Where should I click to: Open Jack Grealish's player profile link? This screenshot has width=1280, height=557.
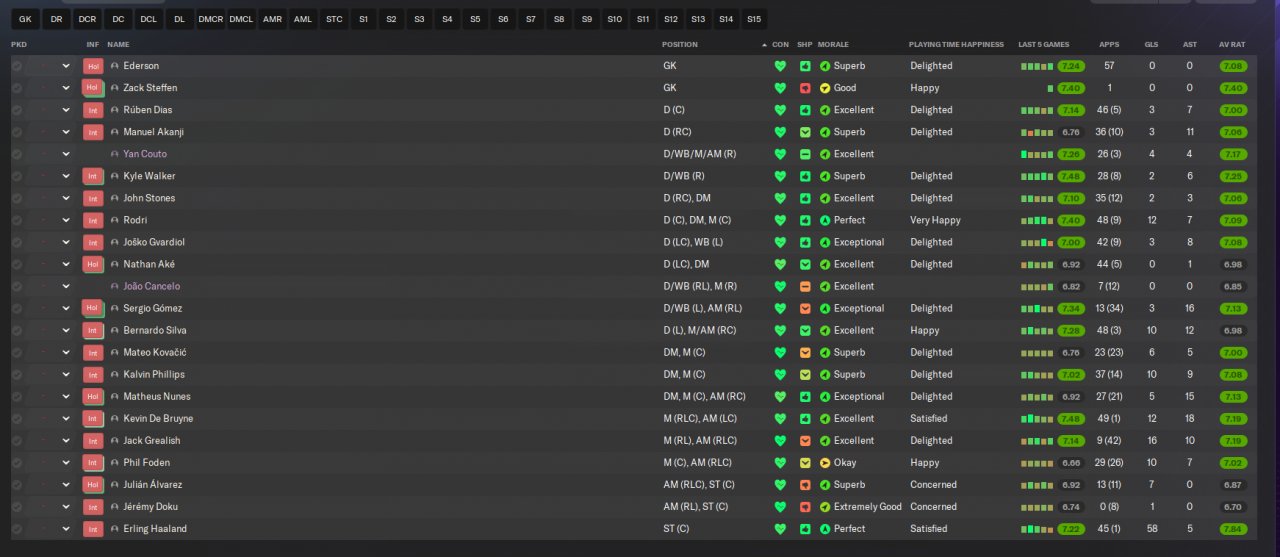click(151, 441)
